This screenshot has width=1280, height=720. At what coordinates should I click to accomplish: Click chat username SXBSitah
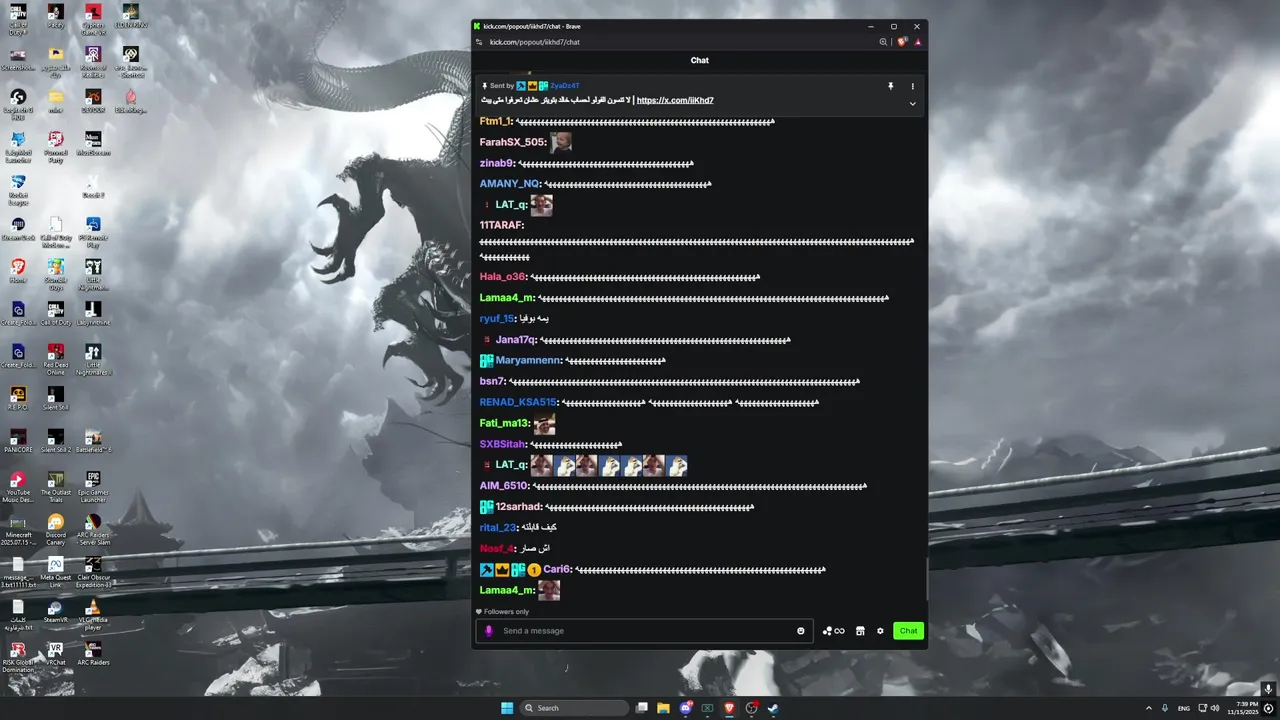[x=503, y=445]
